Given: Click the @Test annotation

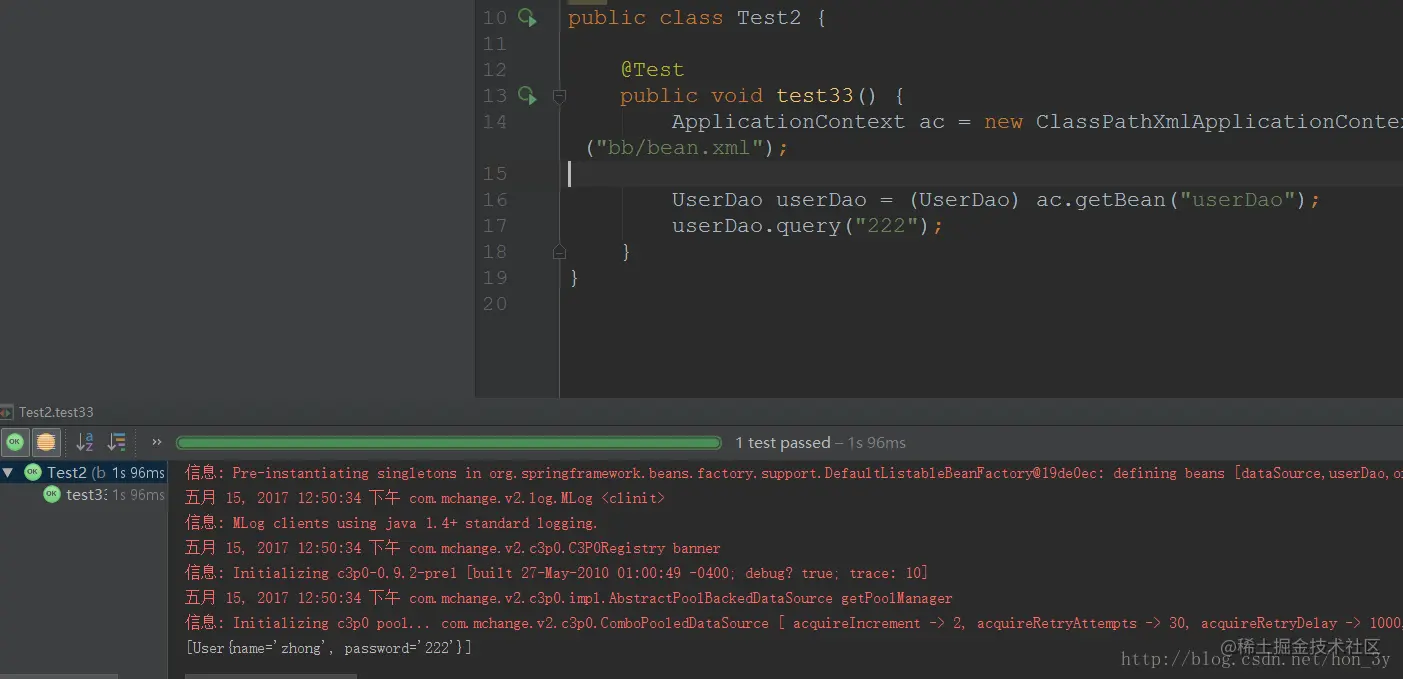Looking at the screenshot, I should click(652, 70).
